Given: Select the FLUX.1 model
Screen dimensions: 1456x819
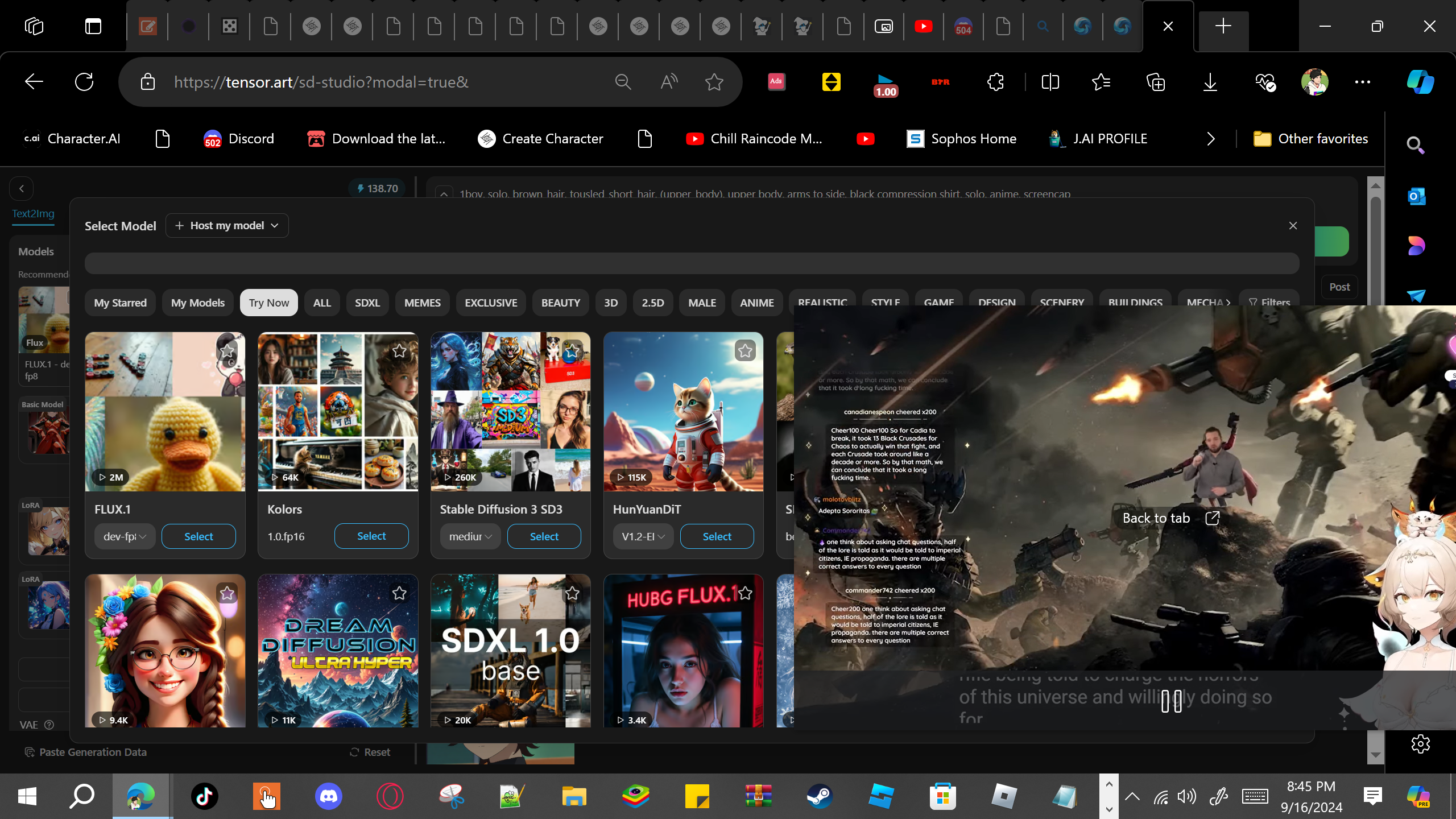Looking at the screenshot, I should coord(198,536).
